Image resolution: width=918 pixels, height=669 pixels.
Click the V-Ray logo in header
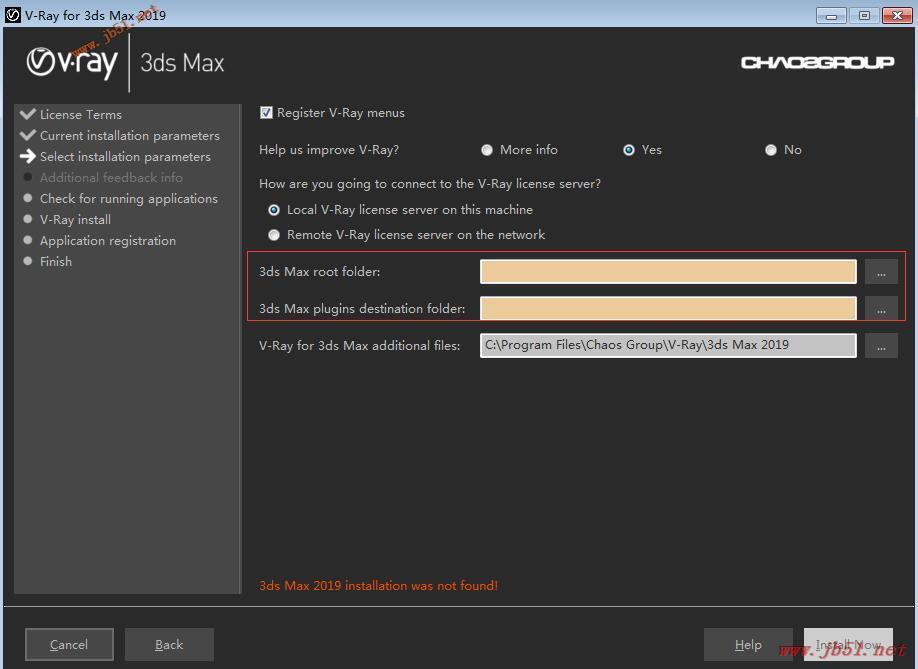click(71, 63)
